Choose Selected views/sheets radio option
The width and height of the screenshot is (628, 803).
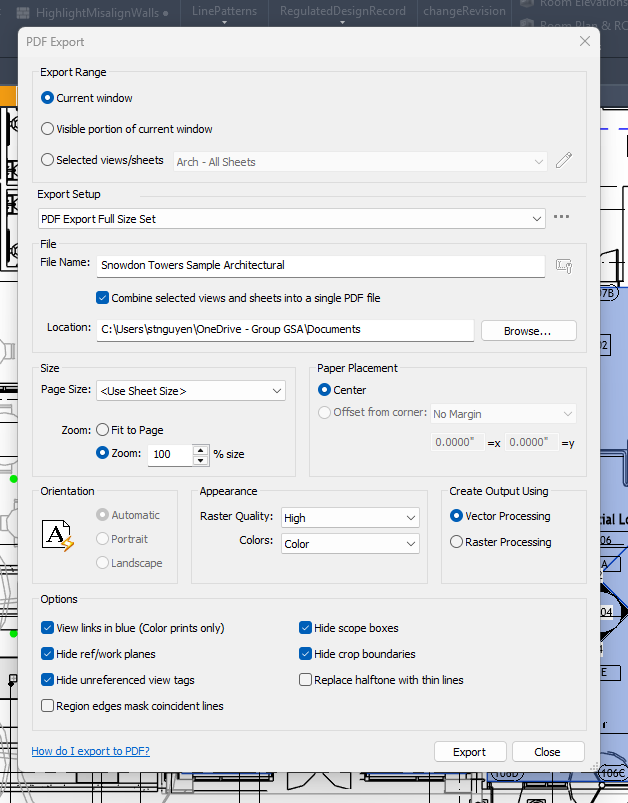pyautogui.click(x=48, y=160)
